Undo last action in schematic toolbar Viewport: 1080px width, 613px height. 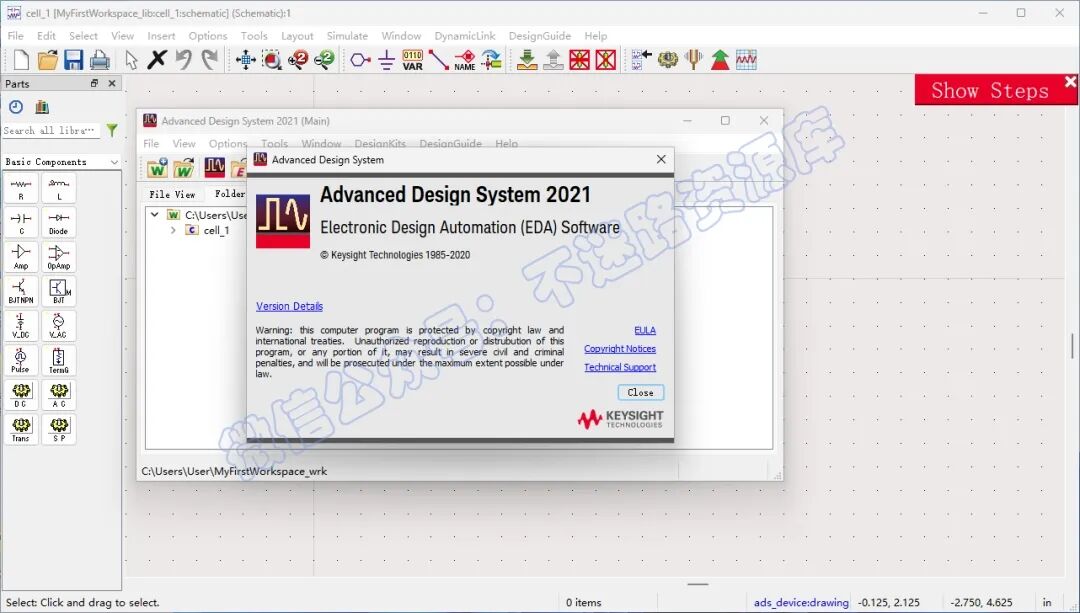coord(183,60)
